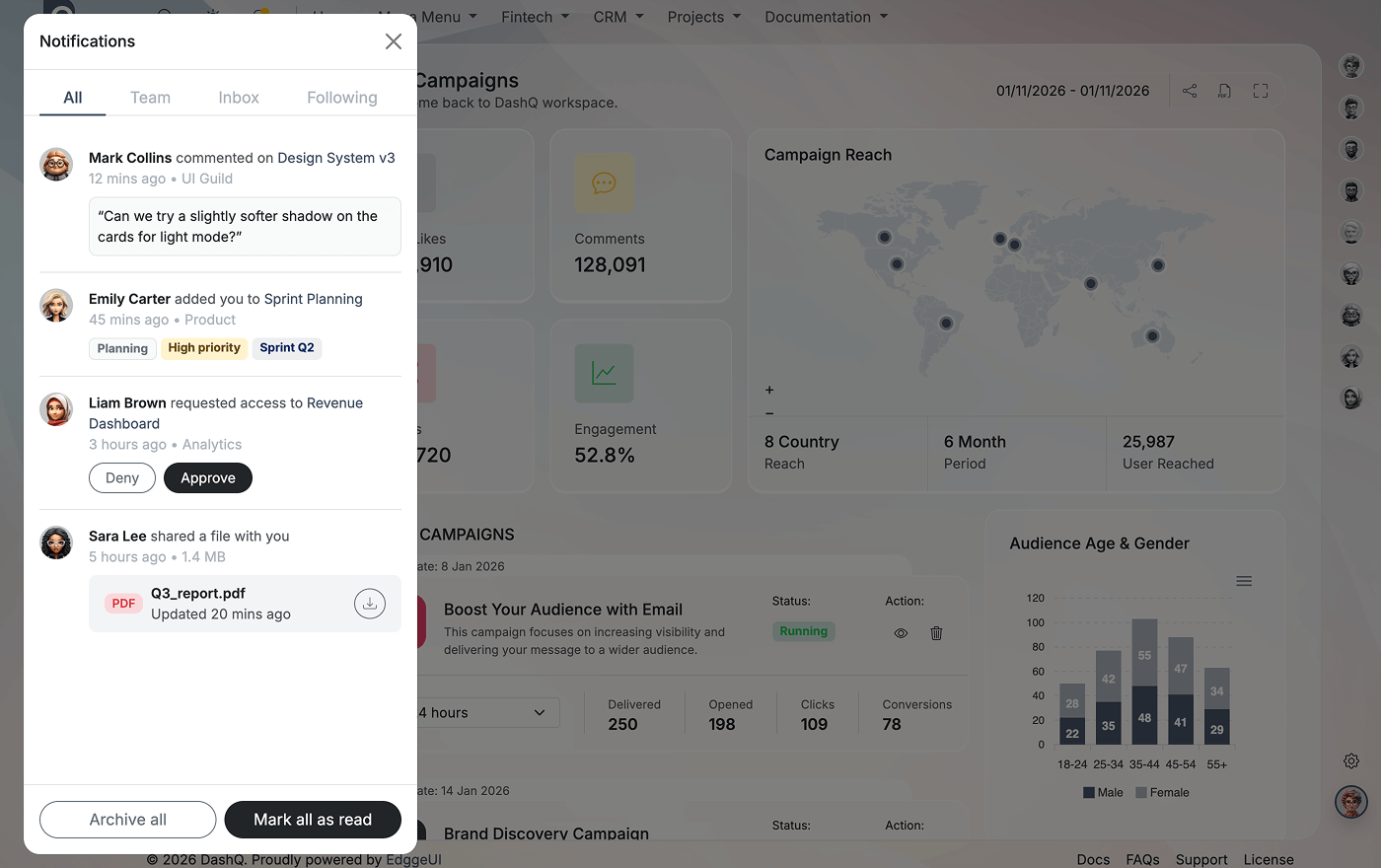This screenshot has width=1381, height=868.
Task: Enter fullscreen view of the dashboard
Action: point(1260,90)
